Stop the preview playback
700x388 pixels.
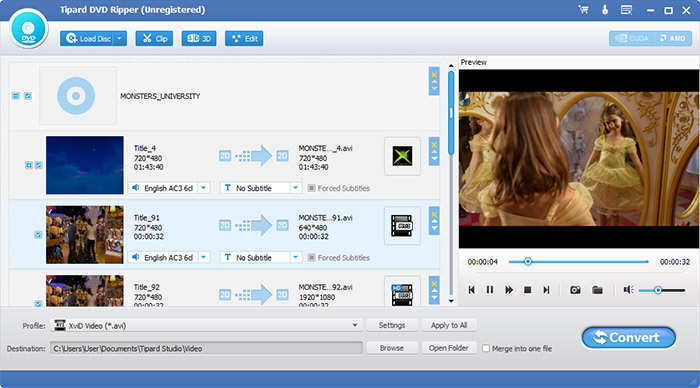point(527,290)
